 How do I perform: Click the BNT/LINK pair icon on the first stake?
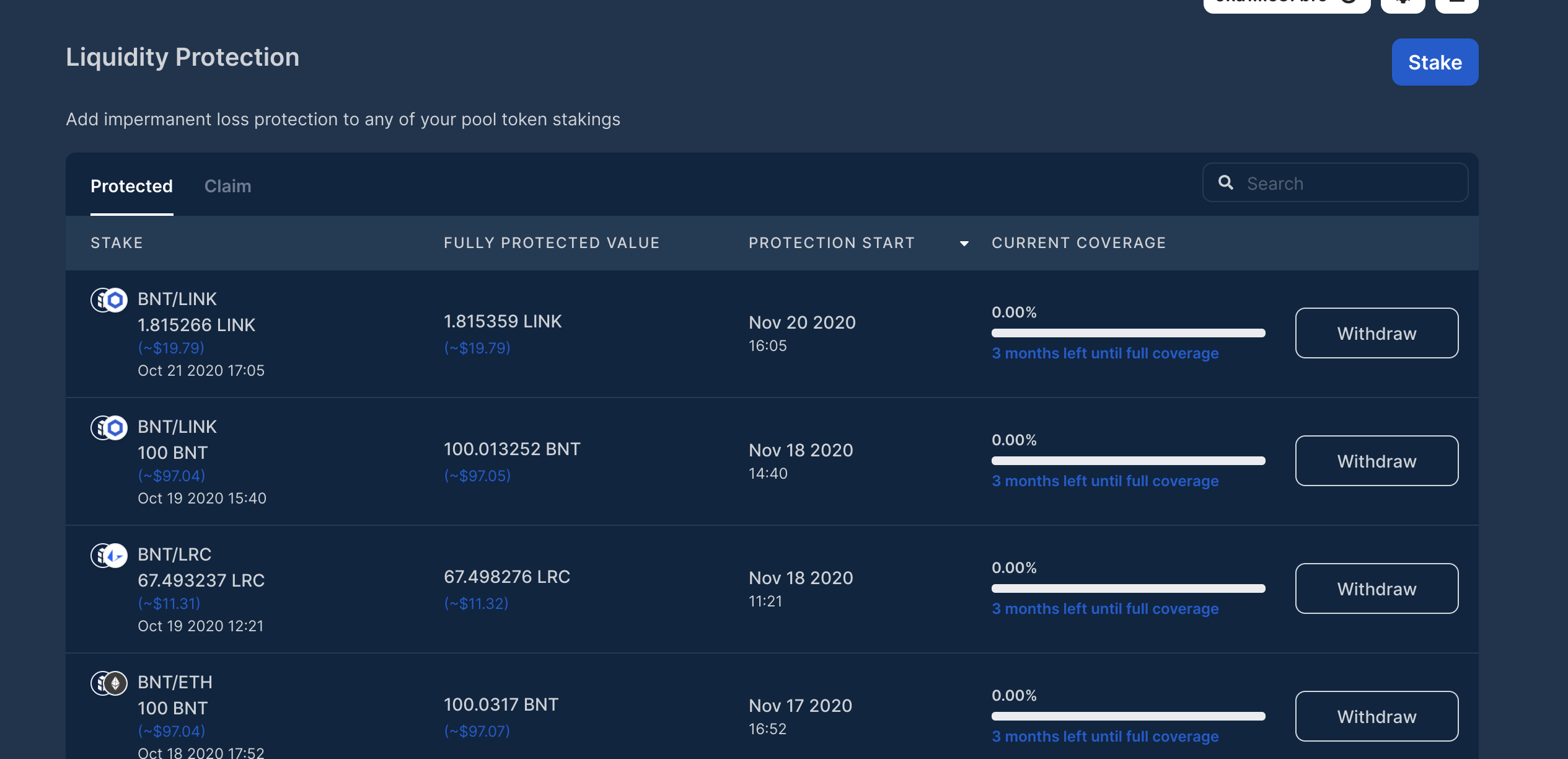[x=108, y=300]
